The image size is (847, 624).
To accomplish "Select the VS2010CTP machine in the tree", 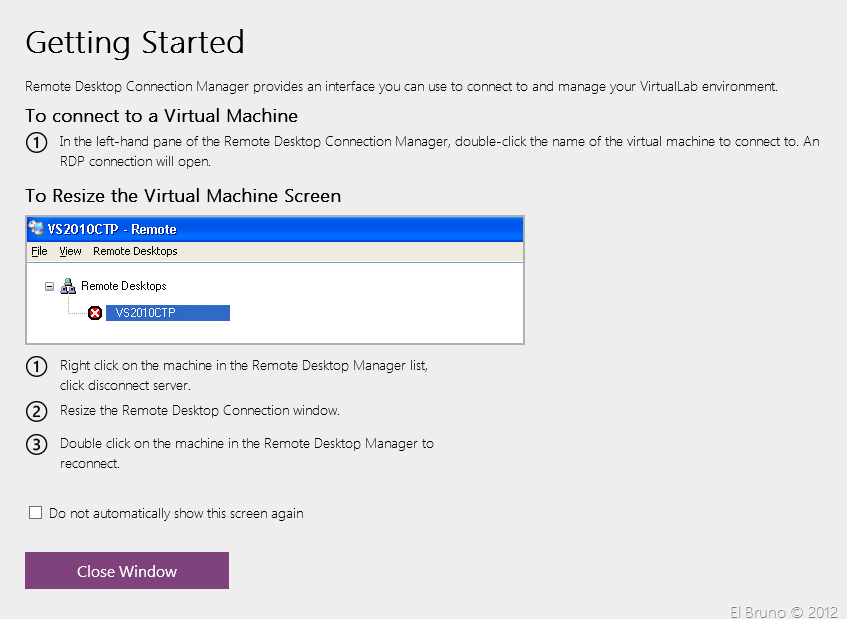I will (x=145, y=313).
